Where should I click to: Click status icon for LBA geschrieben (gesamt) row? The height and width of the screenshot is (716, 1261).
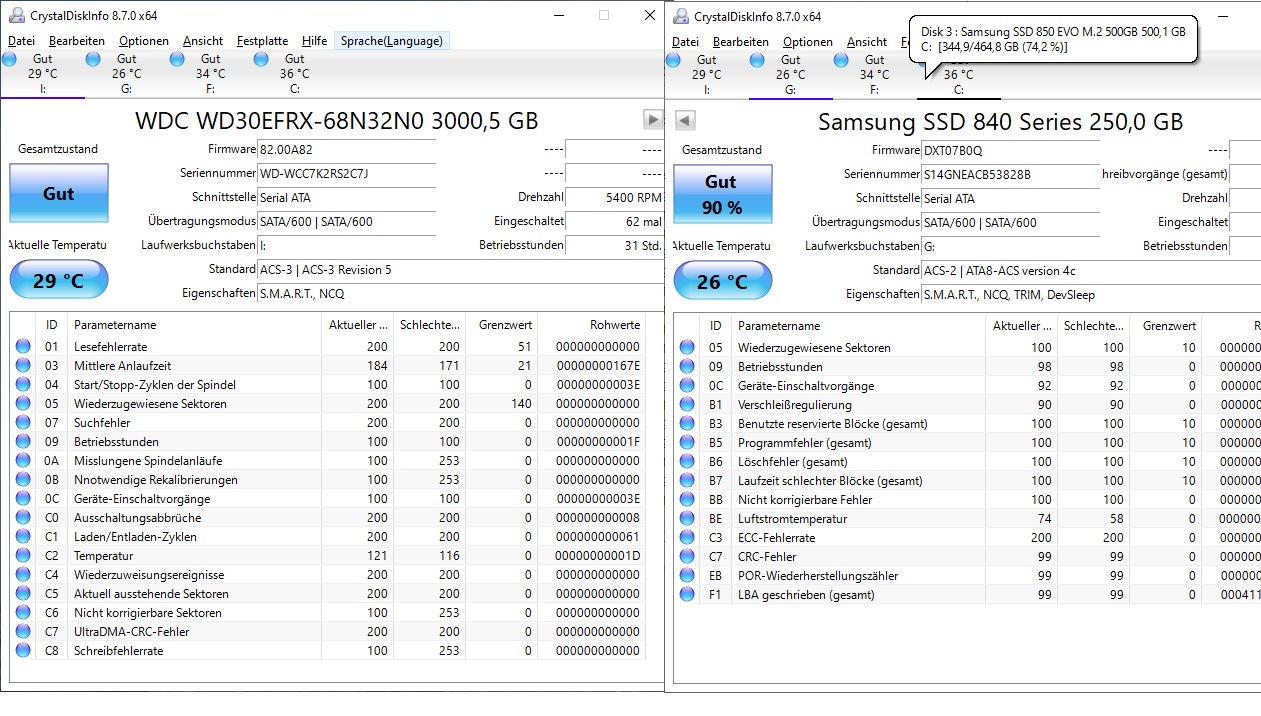coord(687,595)
